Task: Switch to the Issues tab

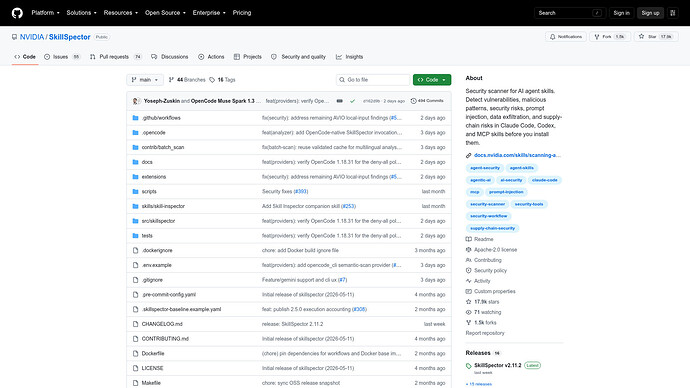Action: (x=62, y=57)
